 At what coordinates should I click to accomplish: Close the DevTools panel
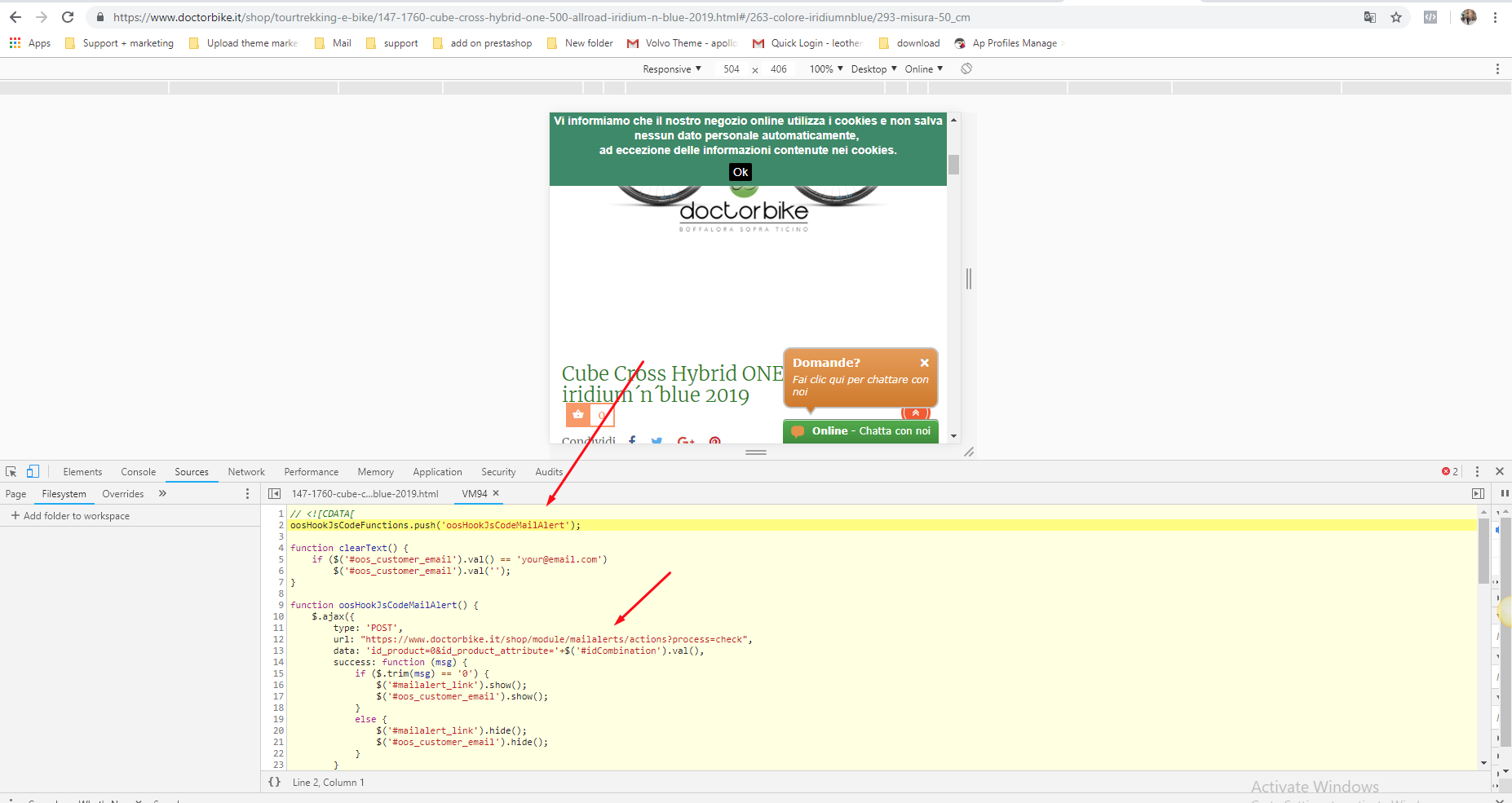click(x=1499, y=471)
